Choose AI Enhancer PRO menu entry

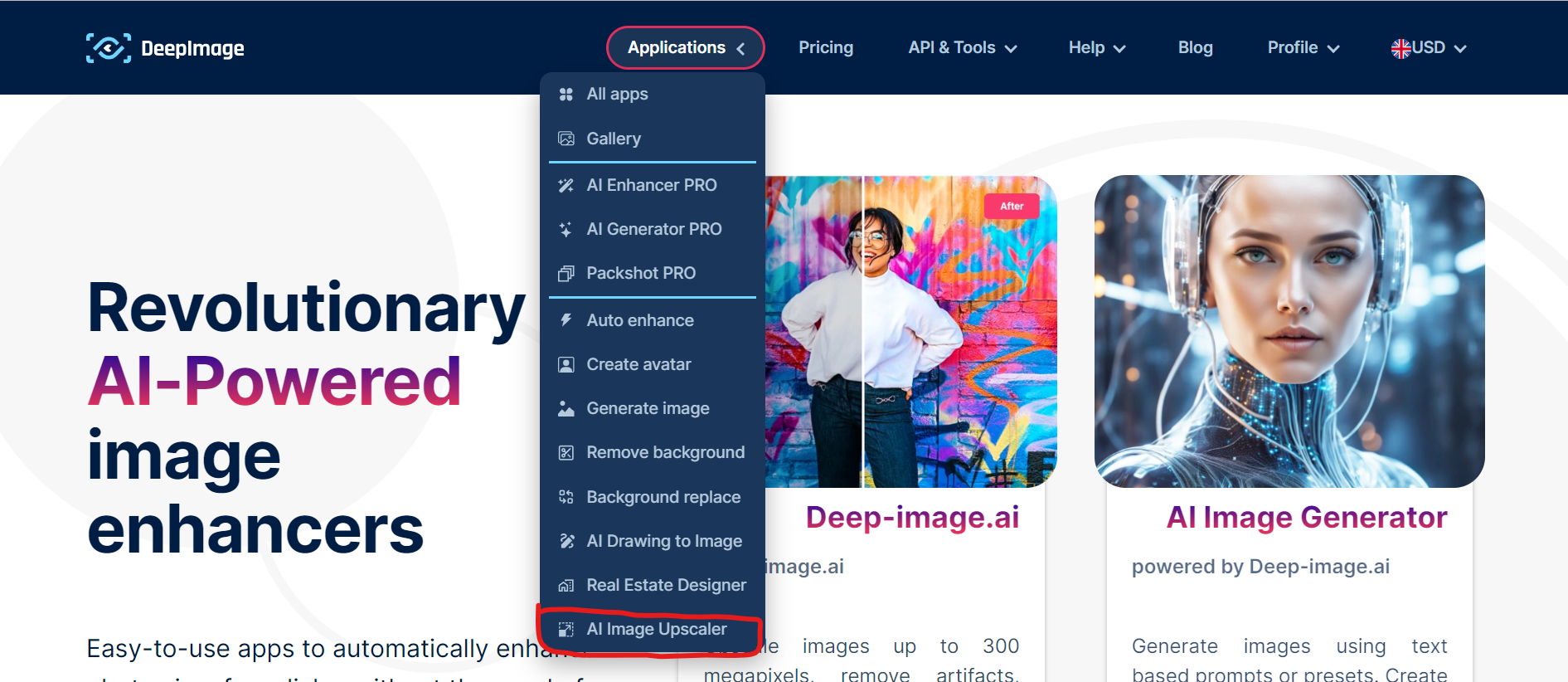tap(653, 185)
